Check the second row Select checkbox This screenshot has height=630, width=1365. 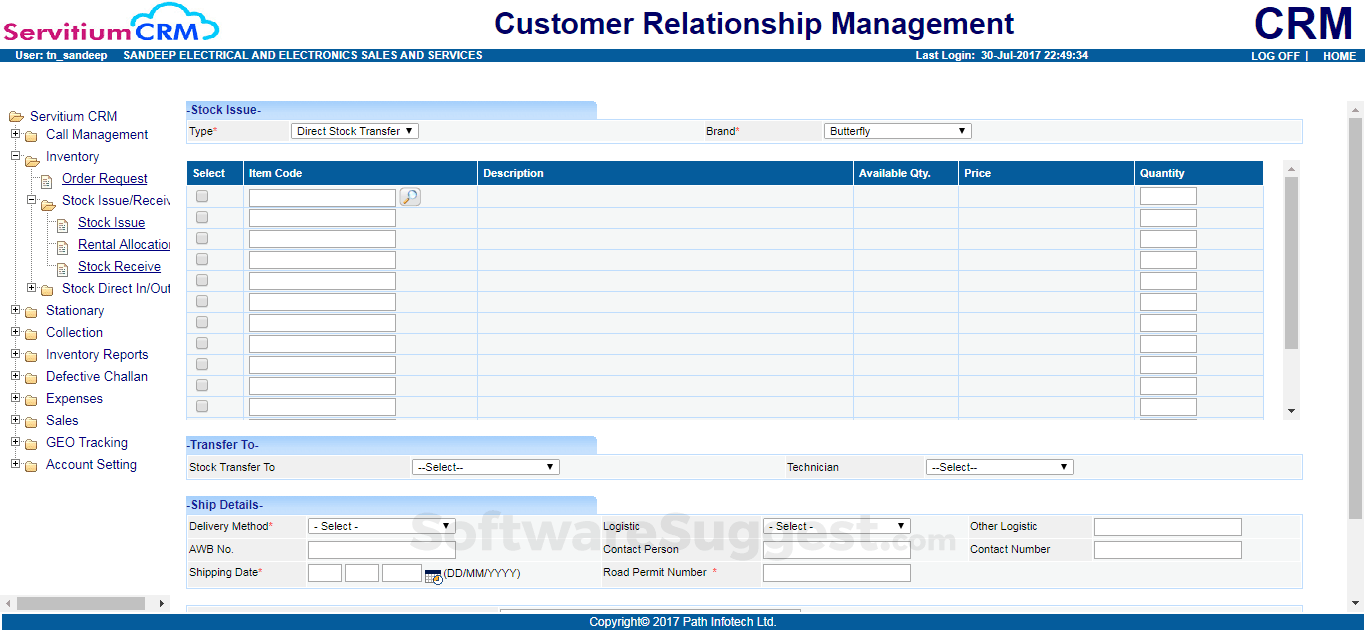(202, 217)
